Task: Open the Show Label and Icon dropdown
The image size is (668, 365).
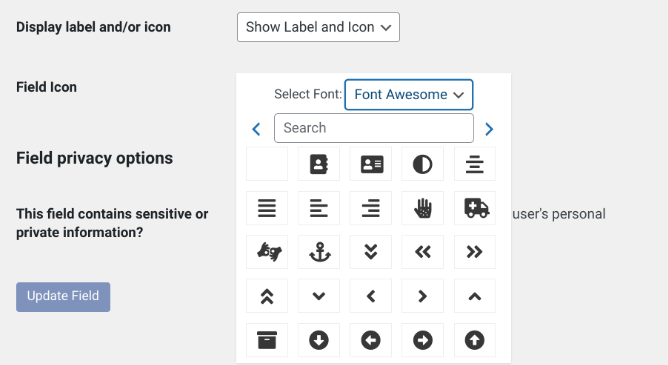Action: pos(318,27)
